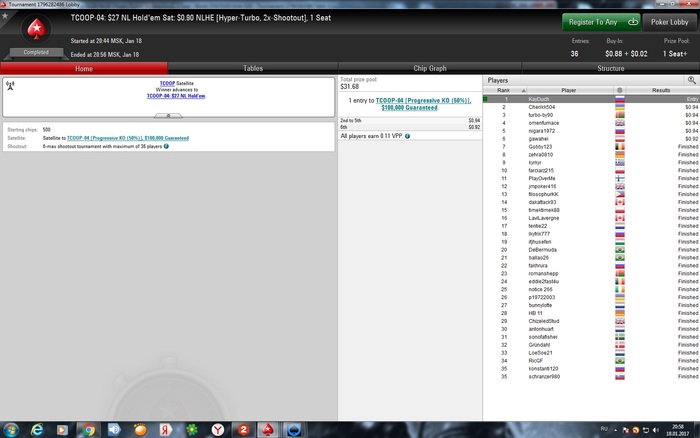
Task: Open the Satellite to TCOOP-04 Progressive KO link
Action: 128,138
